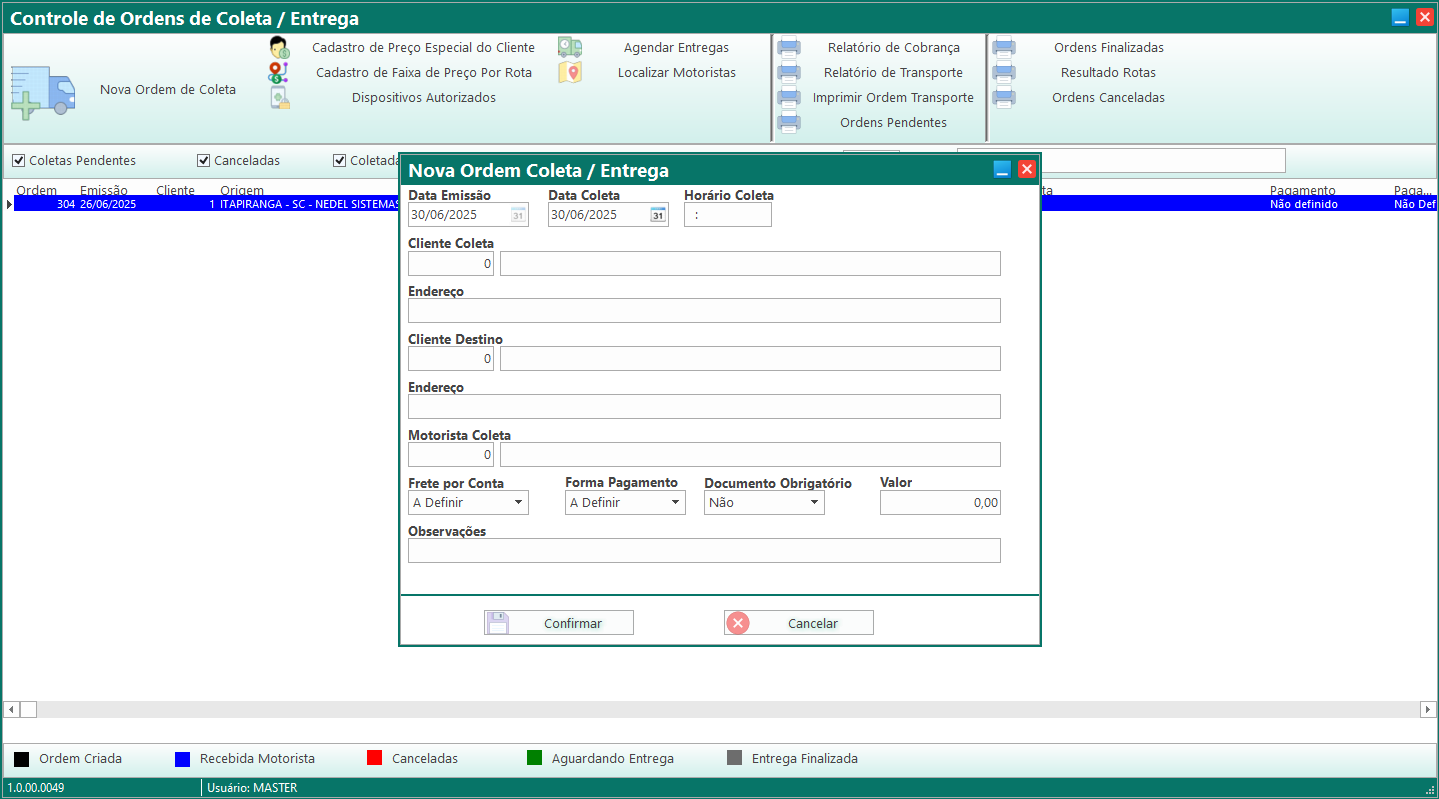This screenshot has height=799, width=1439.
Task: Open Cadastro de Preço Especial do Cliente icon
Action: 279,48
